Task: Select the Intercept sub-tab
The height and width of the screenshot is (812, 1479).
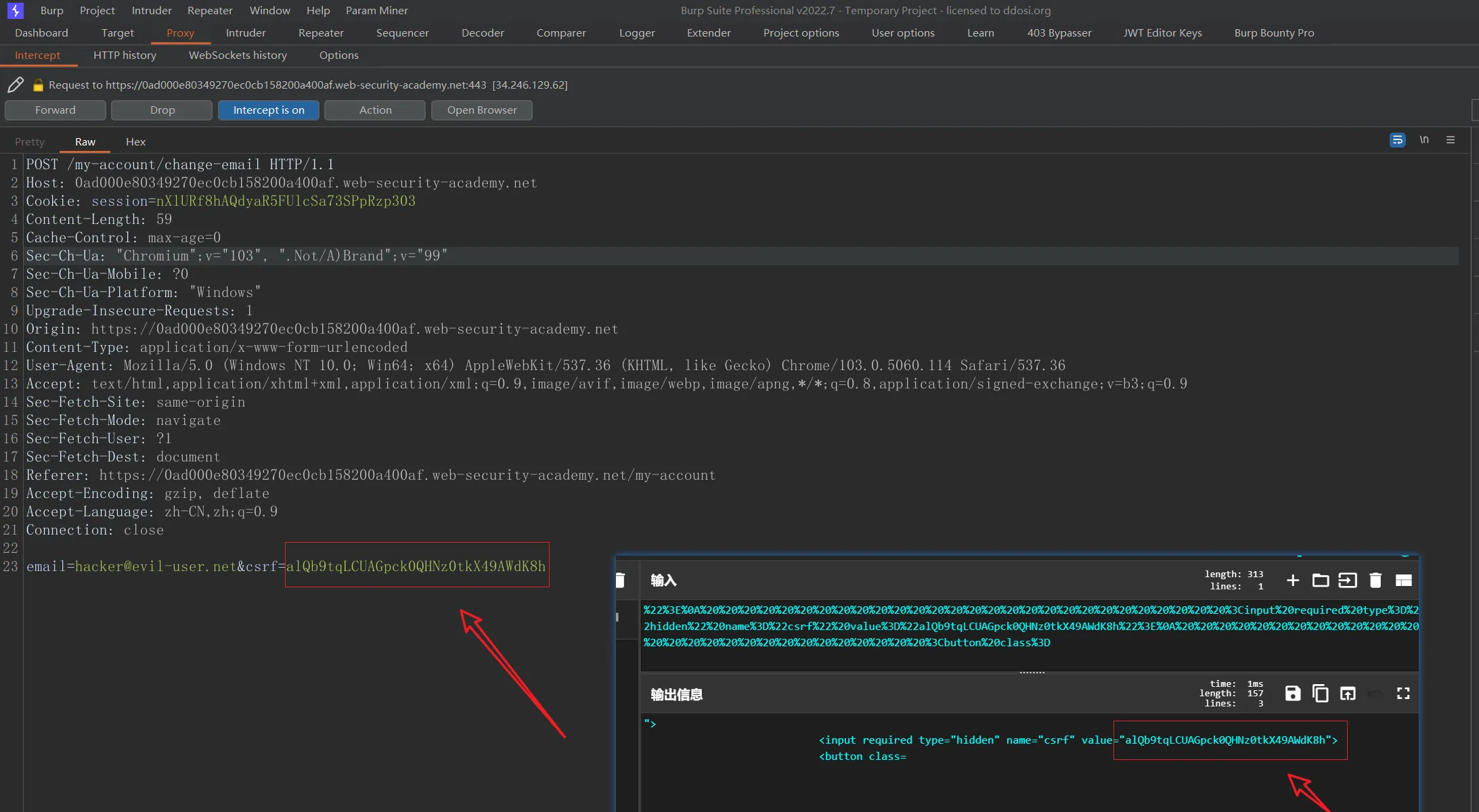Action: point(37,55)
